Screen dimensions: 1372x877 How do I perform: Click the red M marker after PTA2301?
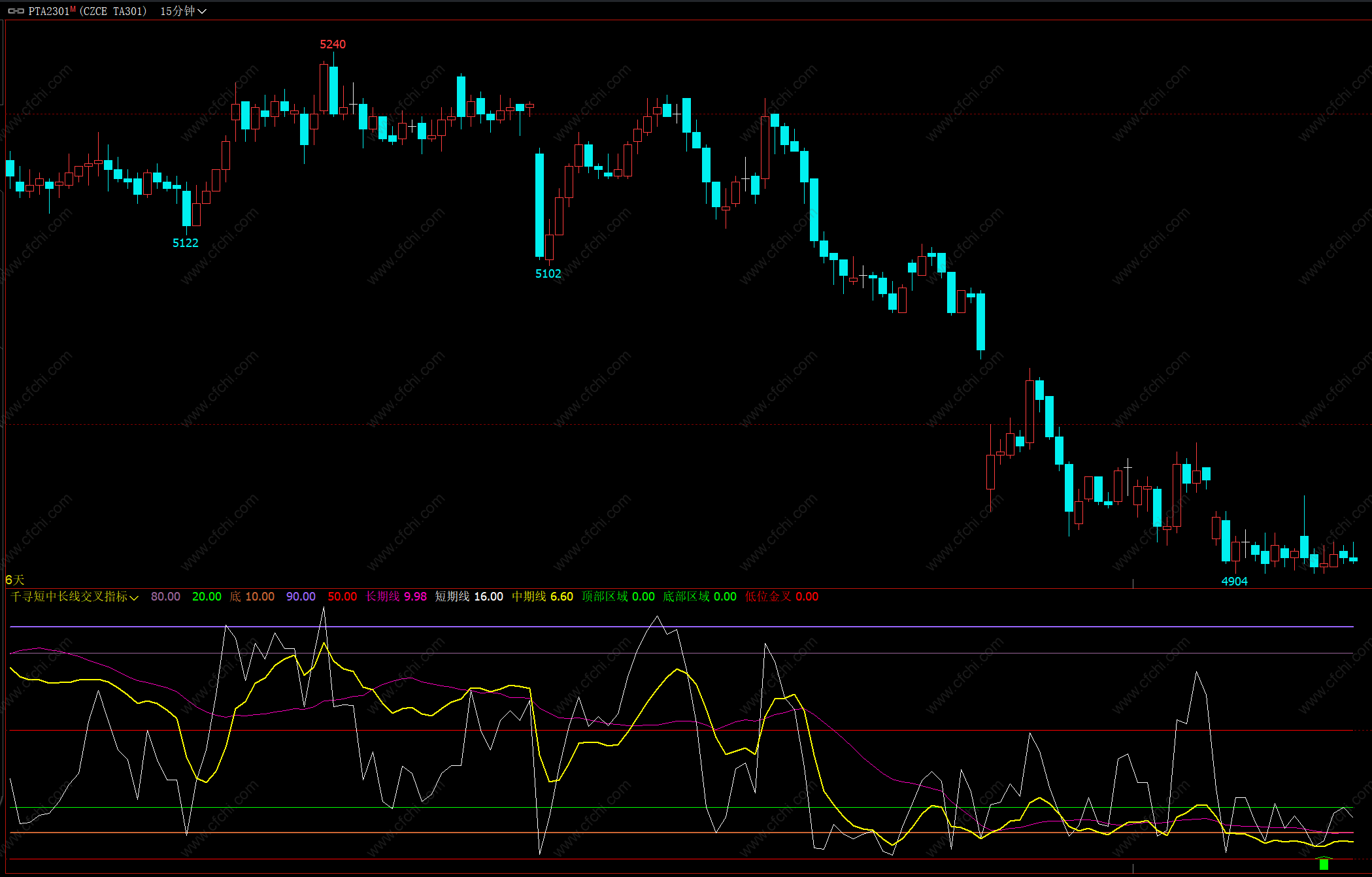pos(73,9)
